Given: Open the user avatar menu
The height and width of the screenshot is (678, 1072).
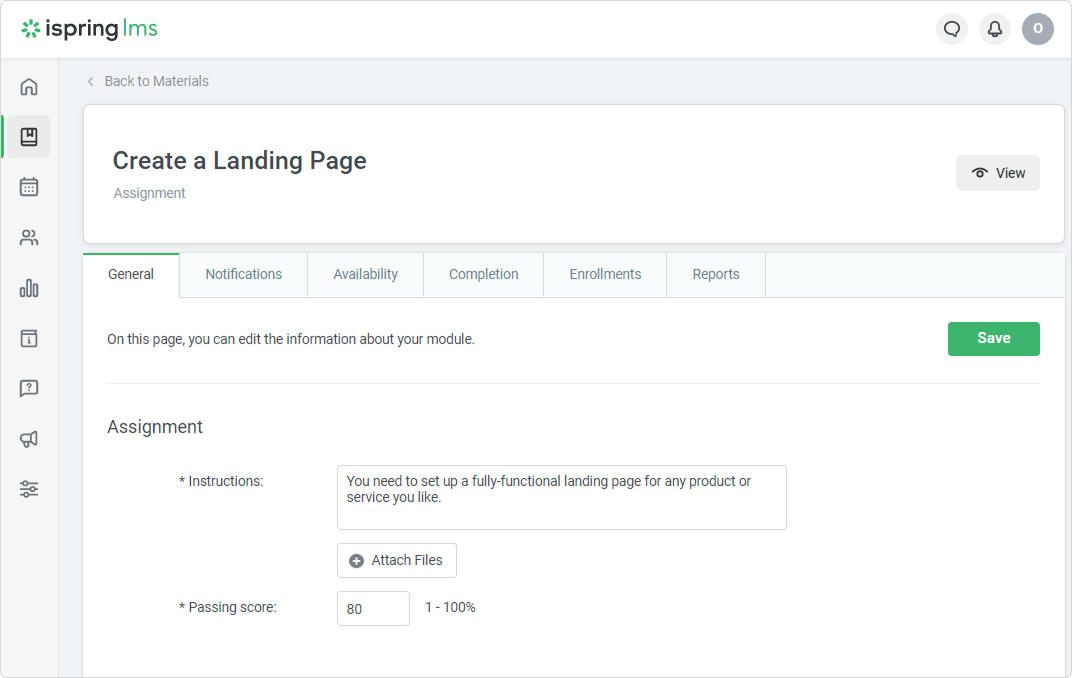Looking at the screenshot, I should 1037,29.
